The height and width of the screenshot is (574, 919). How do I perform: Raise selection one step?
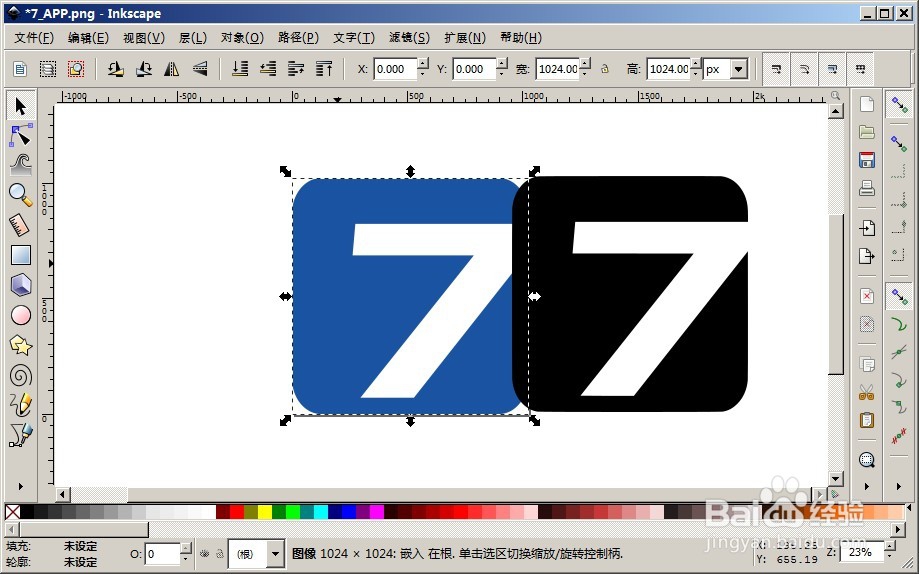pos(296,69)
